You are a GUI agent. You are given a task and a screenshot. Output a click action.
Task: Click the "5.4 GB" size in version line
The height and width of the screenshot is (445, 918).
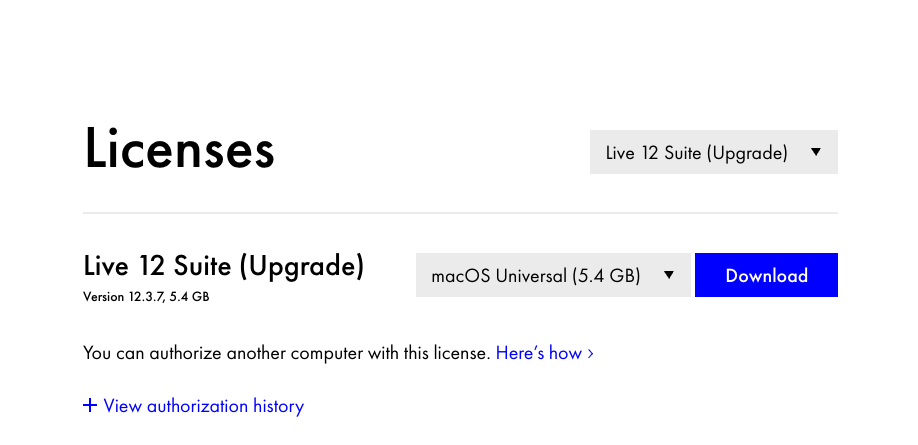[192, 297]
